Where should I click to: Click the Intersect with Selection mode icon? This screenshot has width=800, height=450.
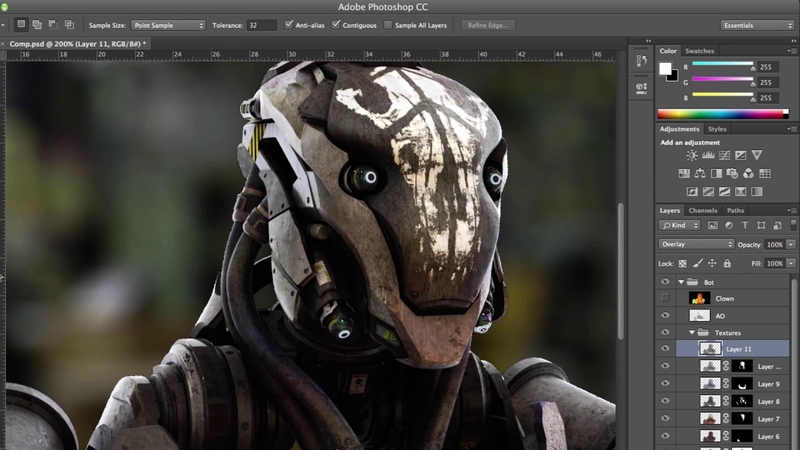tap(69, 24)
